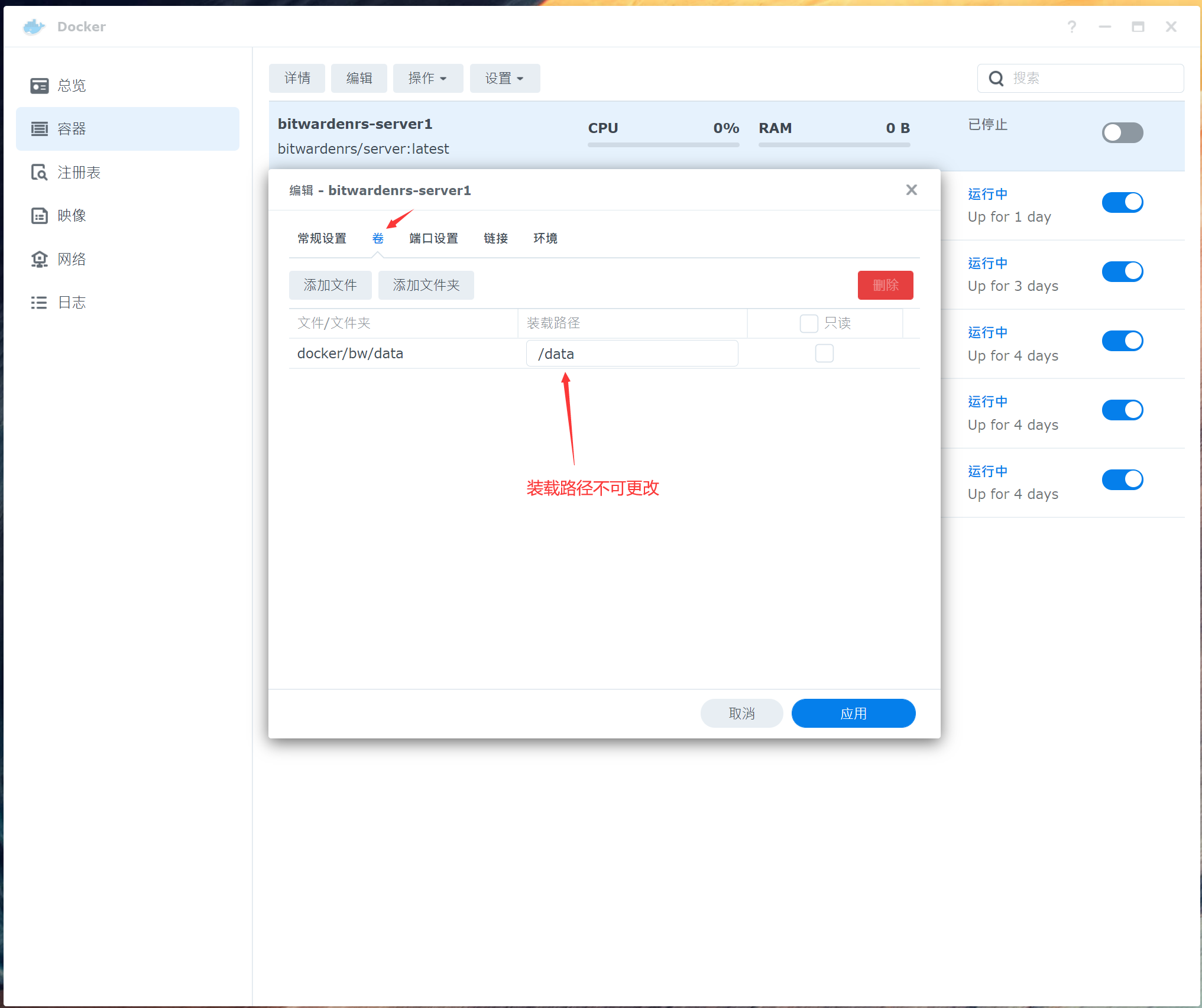Click the Docker whale logo icon
1202x1008 pixels.
[x=34, y=27]
